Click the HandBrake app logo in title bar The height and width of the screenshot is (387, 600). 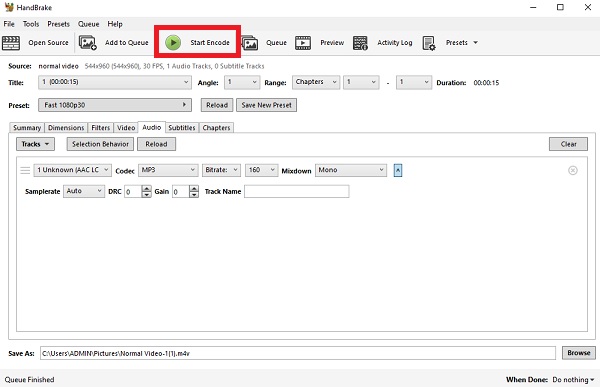pos(9,7)
